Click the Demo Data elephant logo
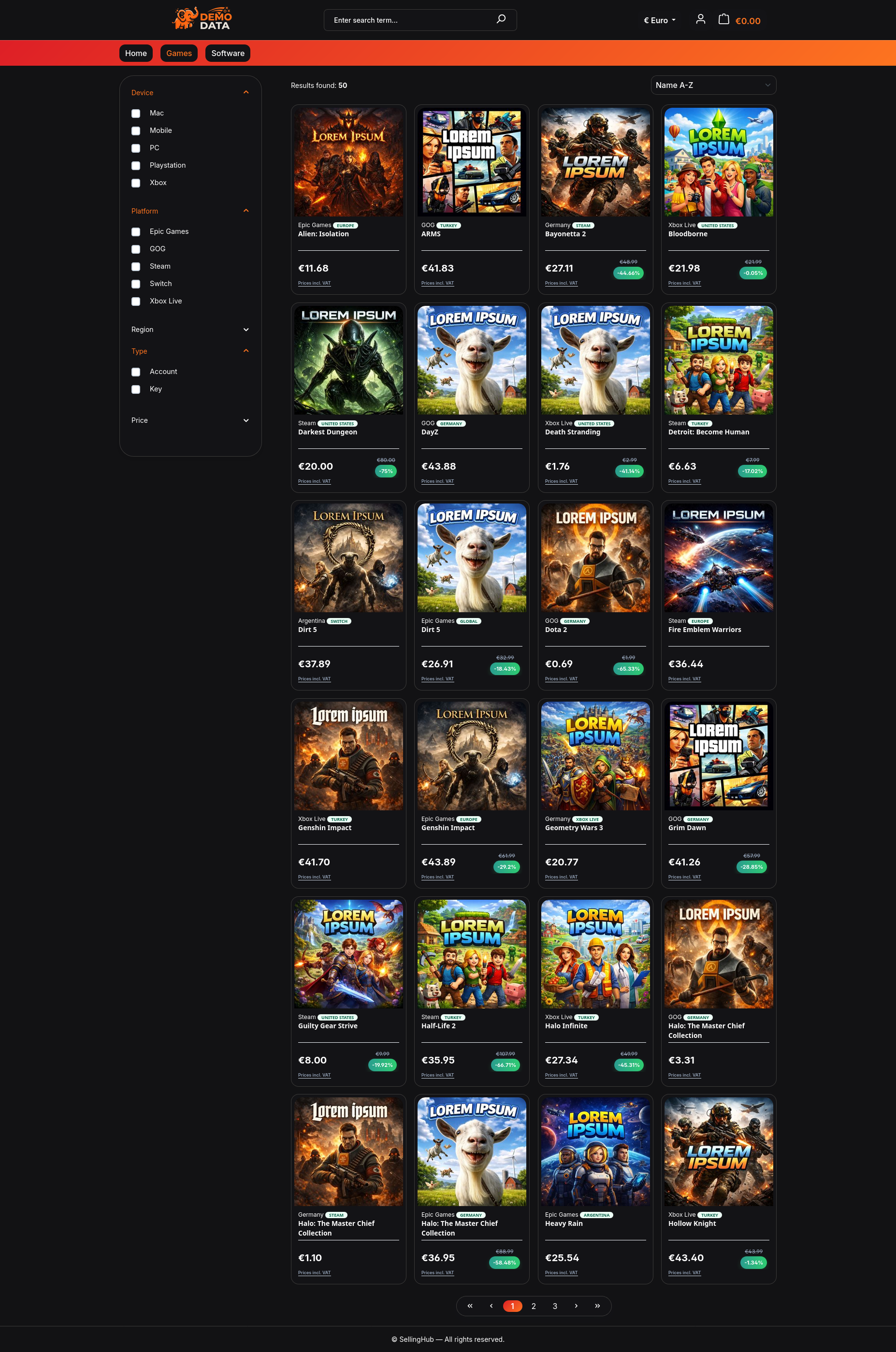Image resolution: width=896 pixels, height=1352 pixels. (x=202, y=19)
